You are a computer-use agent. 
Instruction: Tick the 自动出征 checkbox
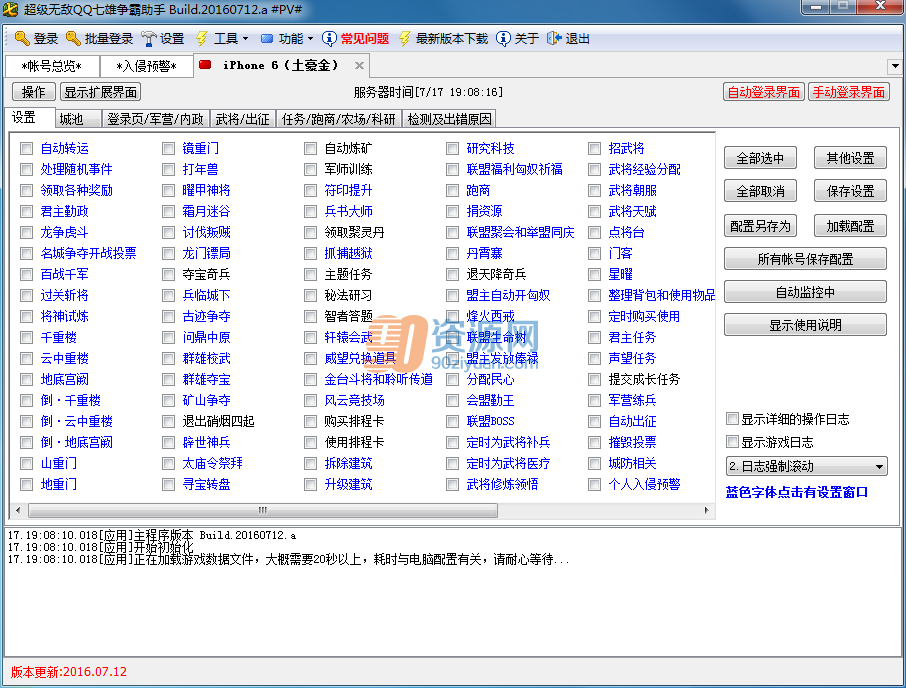tap(595, 422)
